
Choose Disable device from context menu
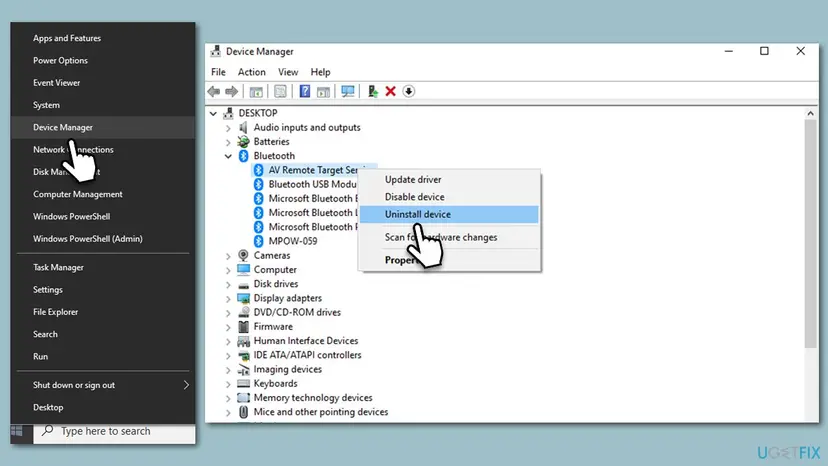[449, 197]
